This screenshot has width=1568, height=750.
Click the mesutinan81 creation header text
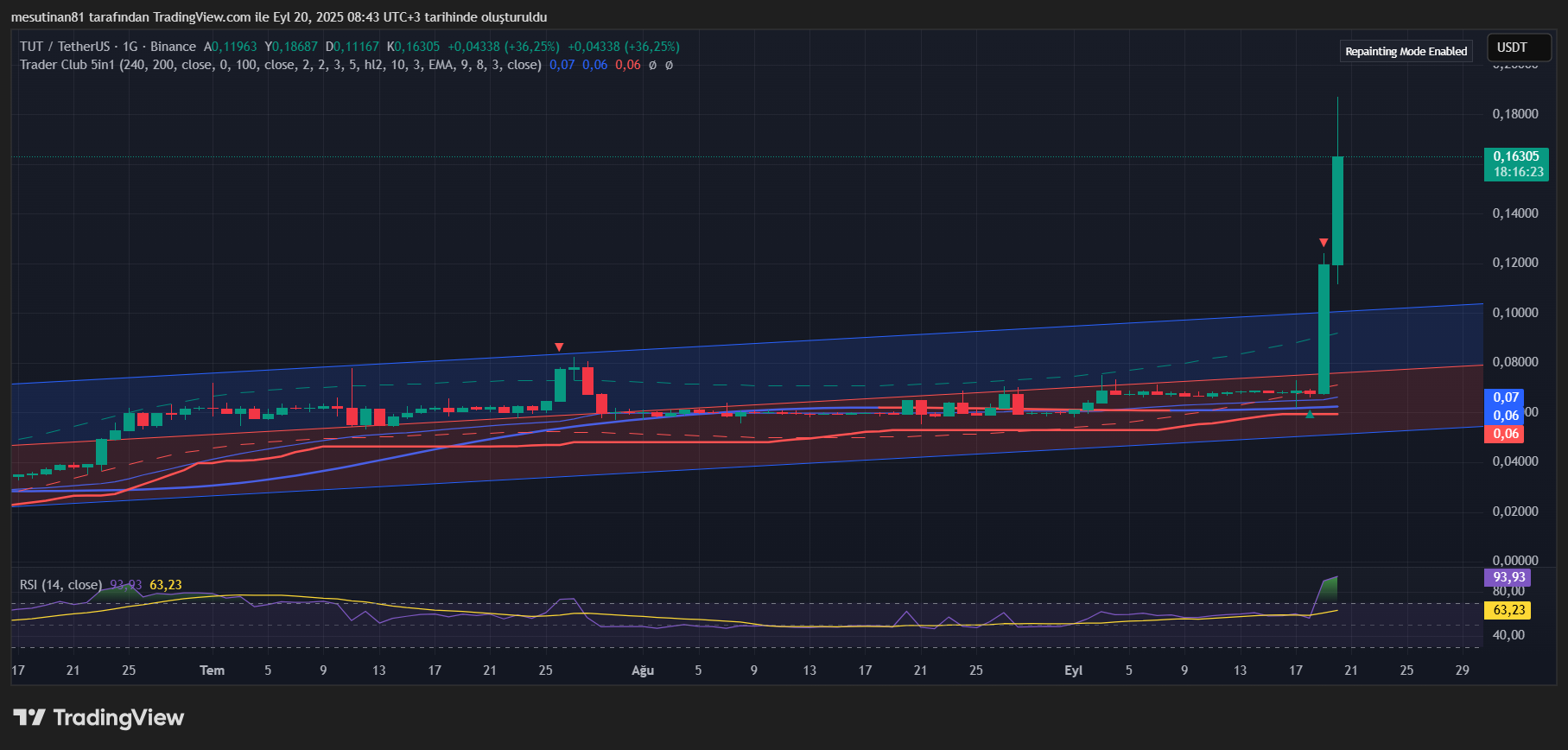278,17
